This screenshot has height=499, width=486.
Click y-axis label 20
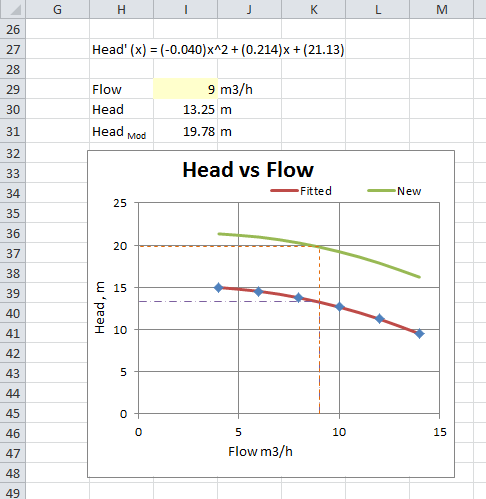tap(120, 246)
